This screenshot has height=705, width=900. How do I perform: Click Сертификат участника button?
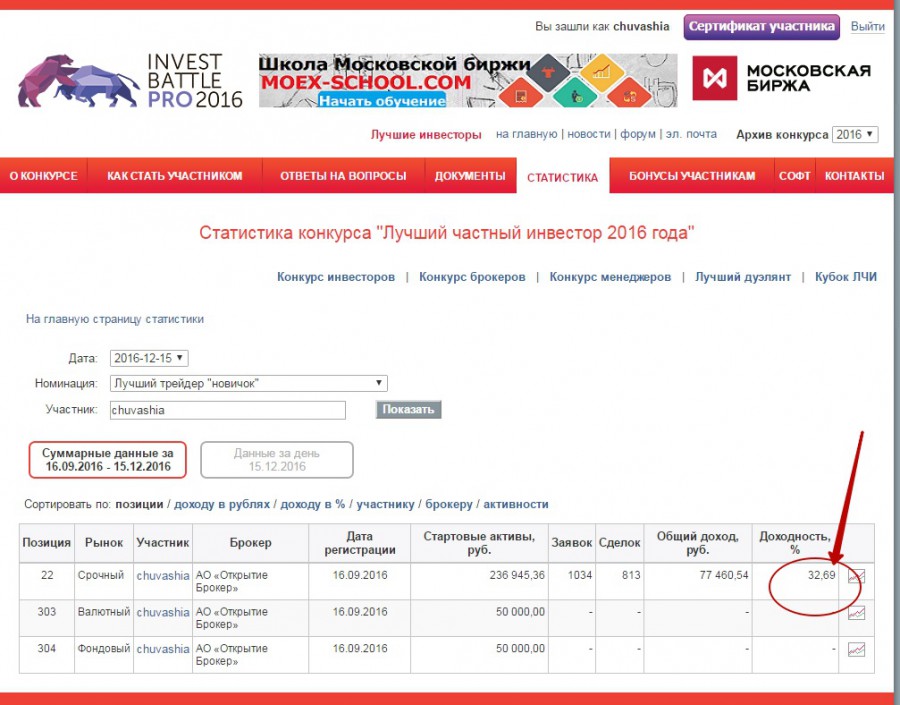tap(761, 27)
